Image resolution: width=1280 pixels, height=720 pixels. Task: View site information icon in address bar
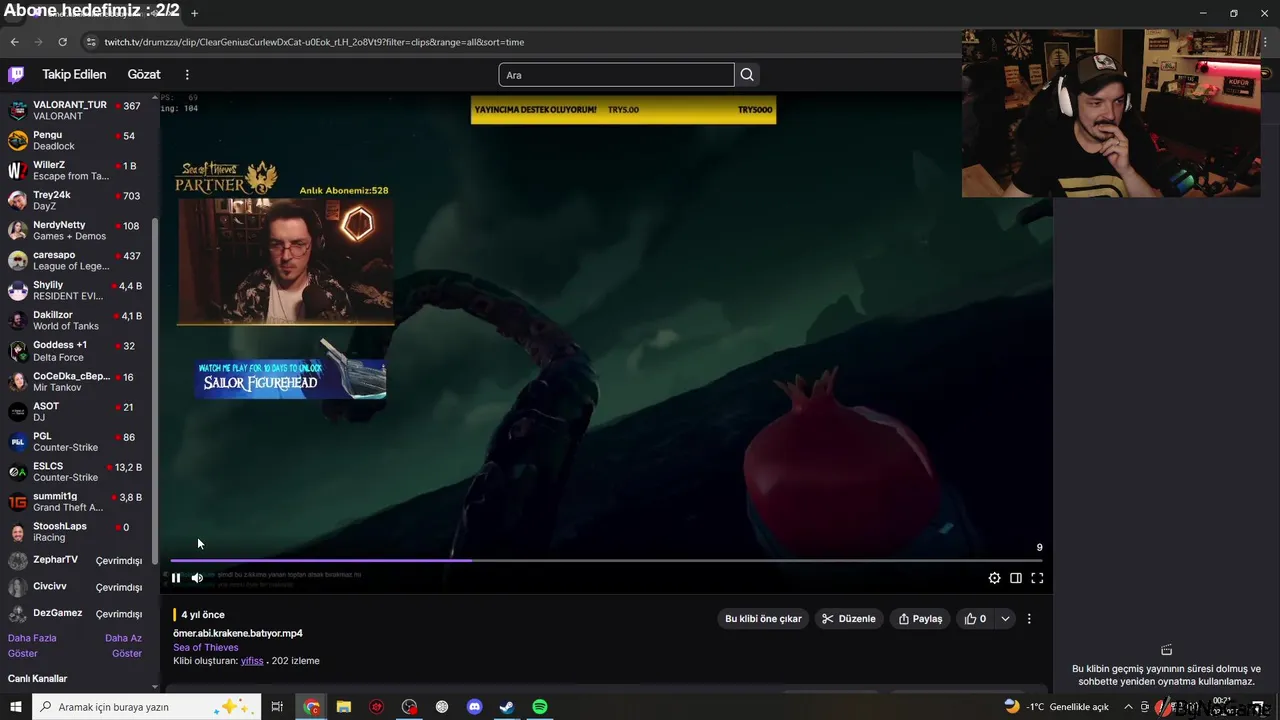(91, 42)
